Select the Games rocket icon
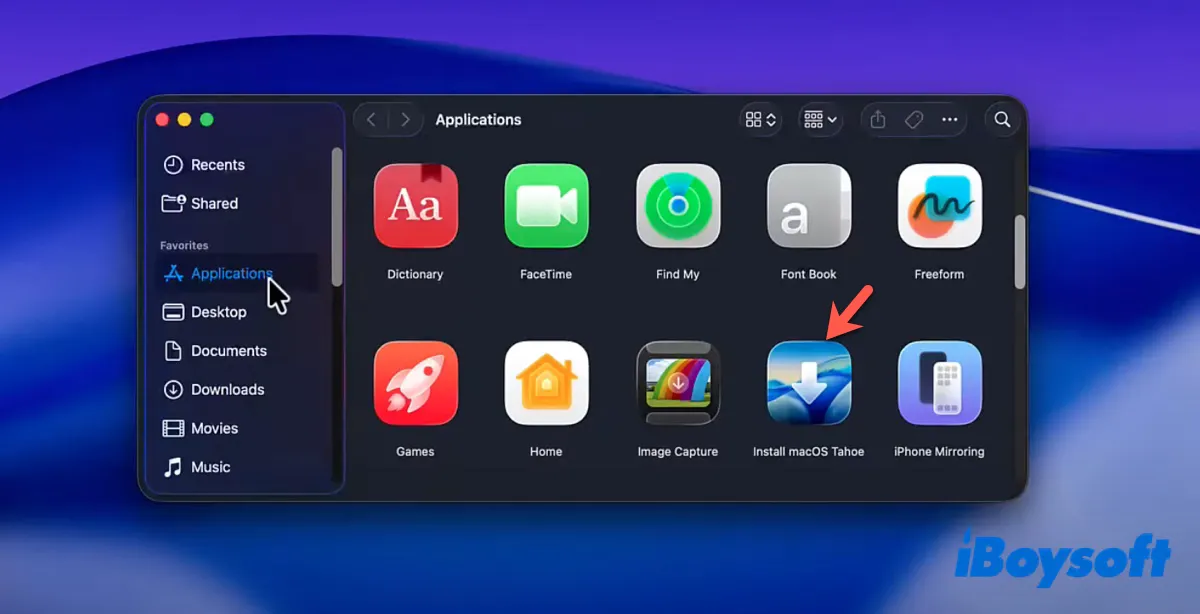Image resolution: width=1200 pixels, height=614 pixels. pyautogui.click(x=416, y=383)
